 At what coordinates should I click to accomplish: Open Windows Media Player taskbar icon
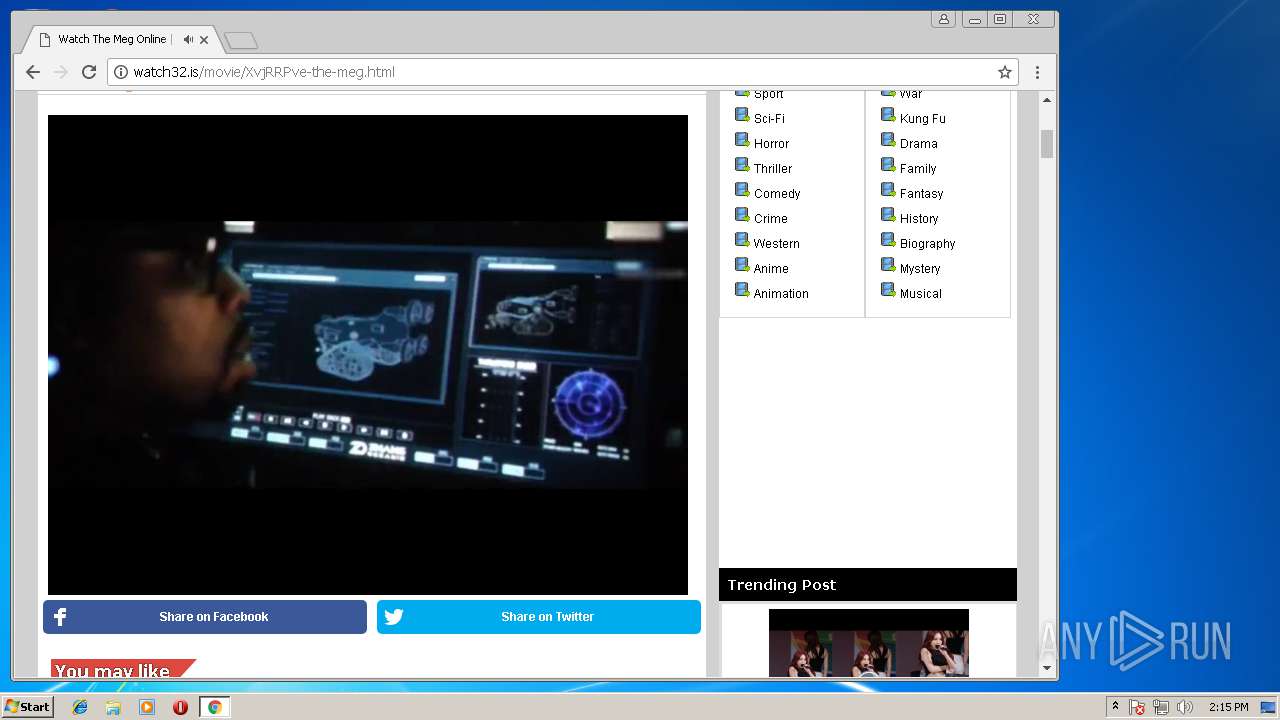coord(147,707)
